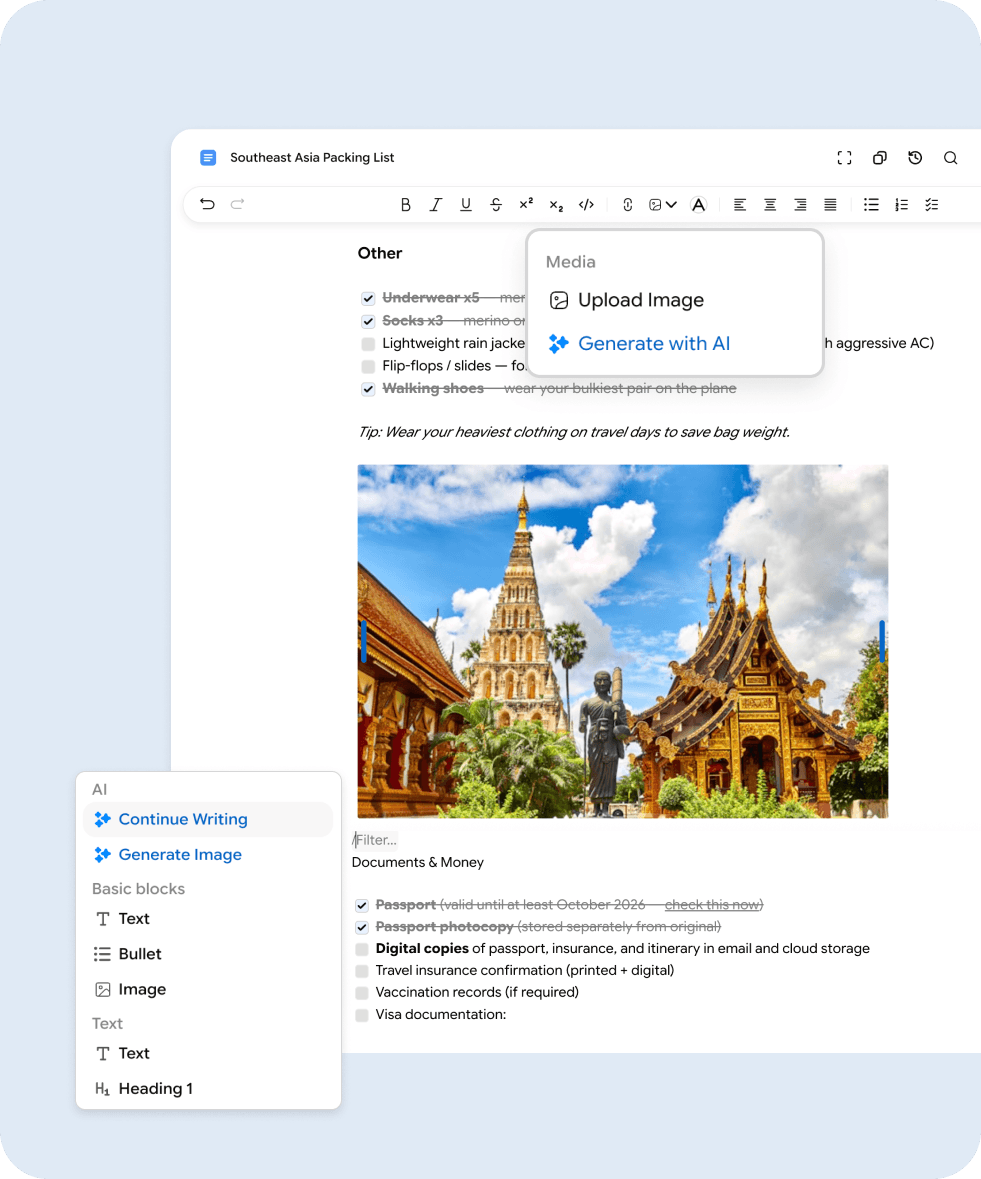Apply subscript formatting
The image size is (981, 1179).
[x=556, y=205]
